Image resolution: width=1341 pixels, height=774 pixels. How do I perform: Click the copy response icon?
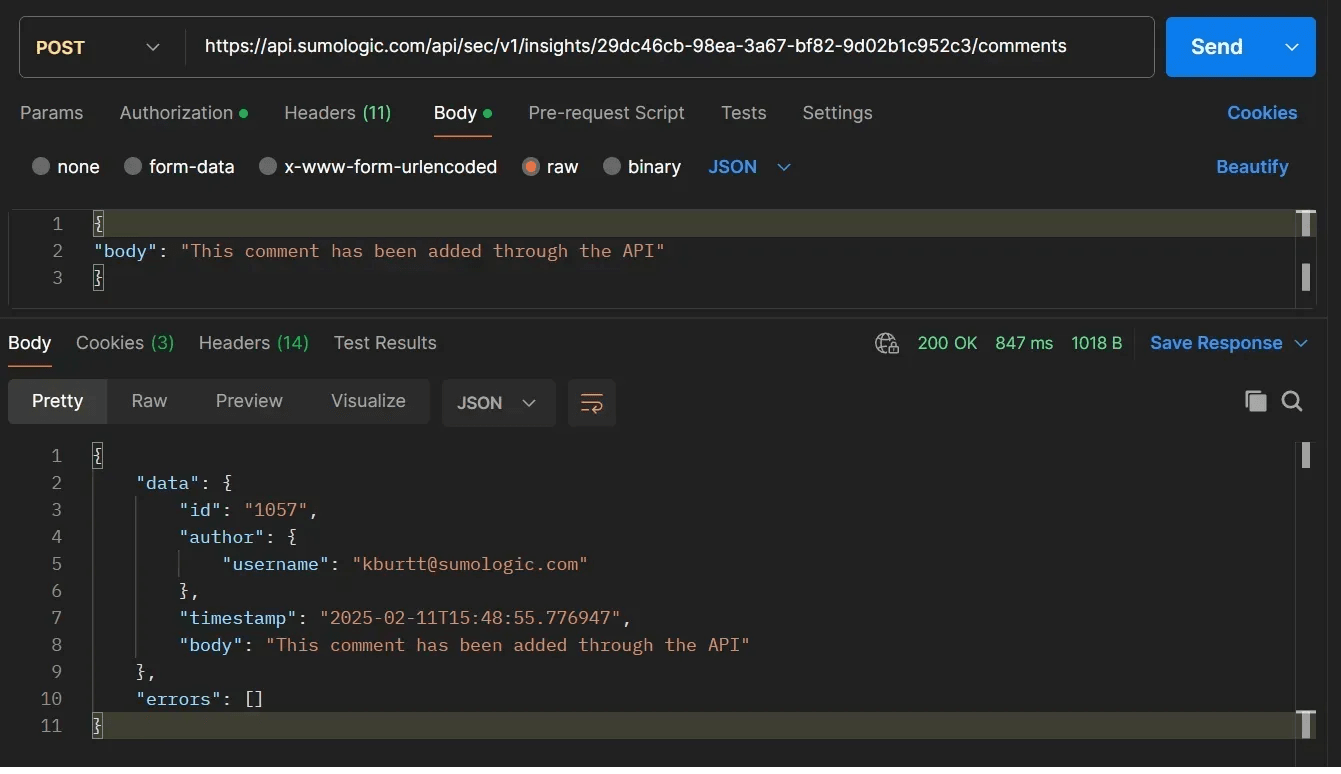click(x=1255, y=402)
